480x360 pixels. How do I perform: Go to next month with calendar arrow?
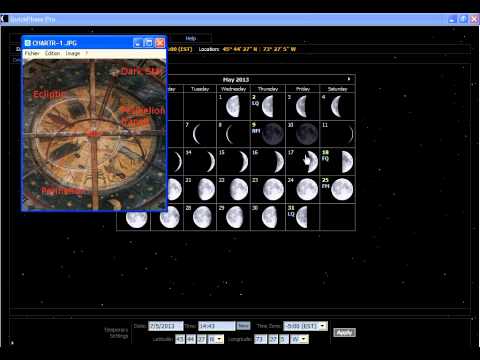[x=349, y=79]
